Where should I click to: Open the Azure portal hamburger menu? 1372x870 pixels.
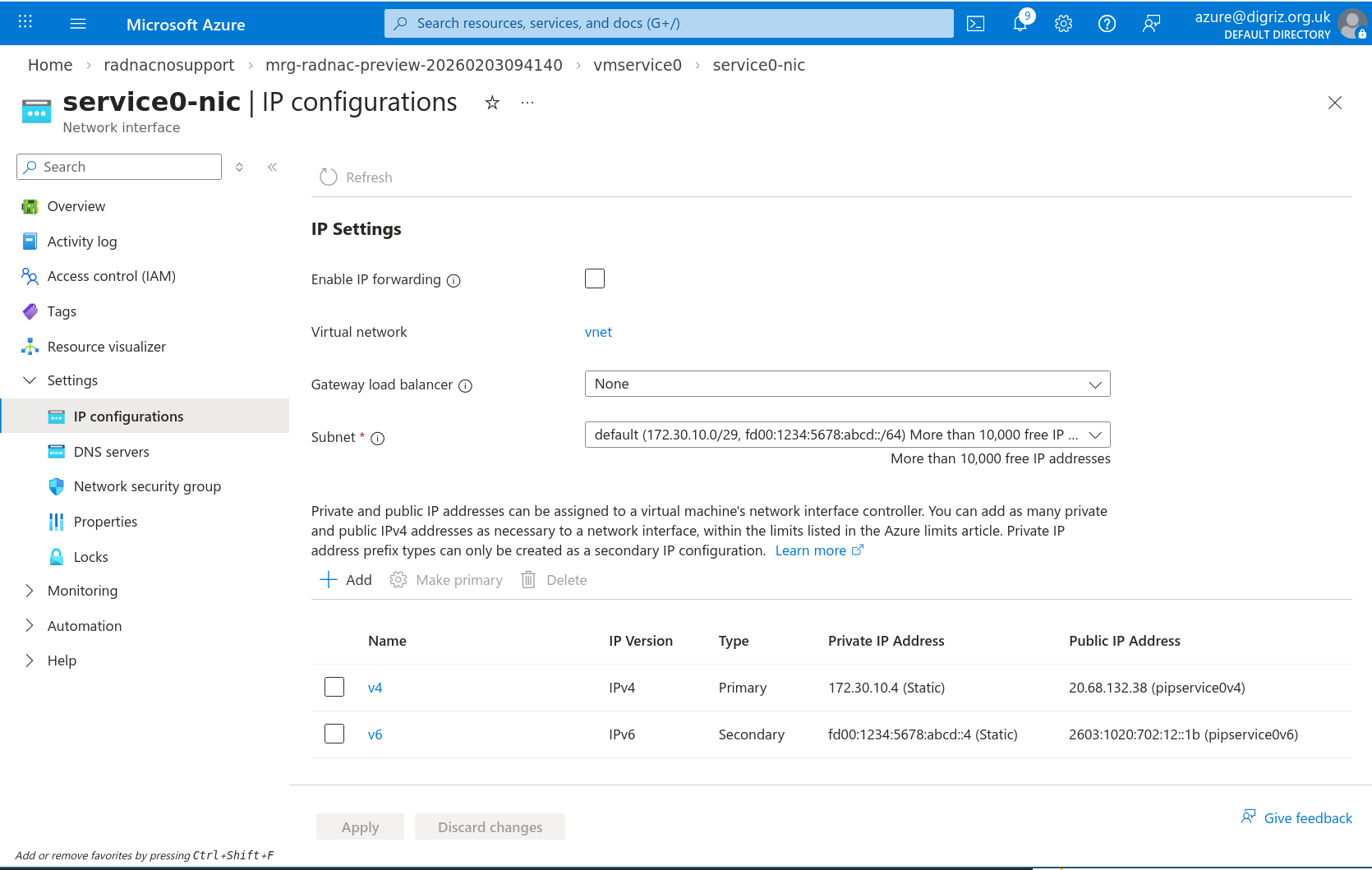click(78, 24)
